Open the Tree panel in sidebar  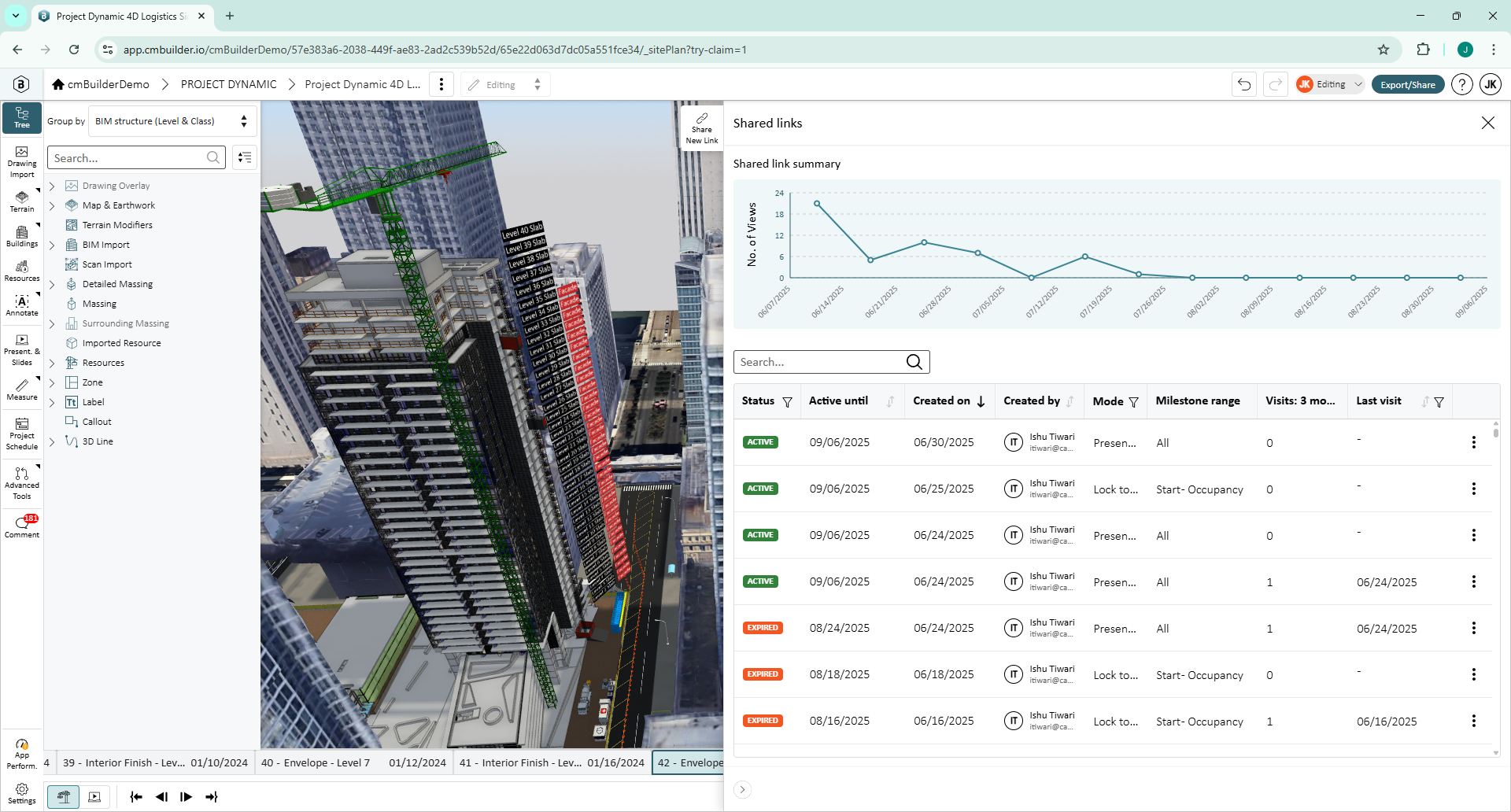(x=22, y=117)
